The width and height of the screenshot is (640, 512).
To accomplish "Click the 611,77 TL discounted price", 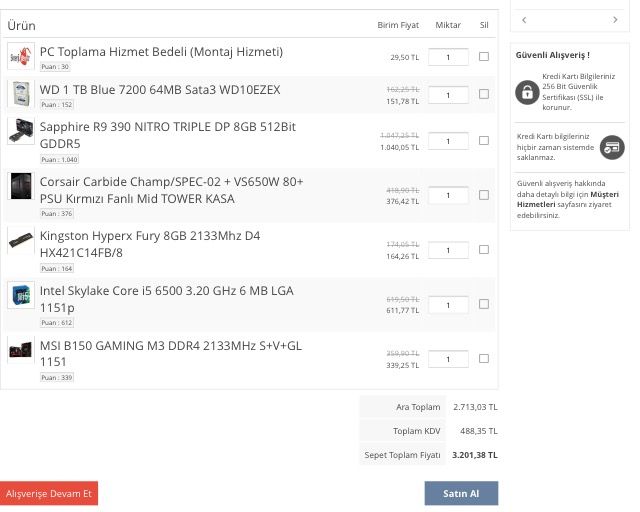I will [402, 311].
